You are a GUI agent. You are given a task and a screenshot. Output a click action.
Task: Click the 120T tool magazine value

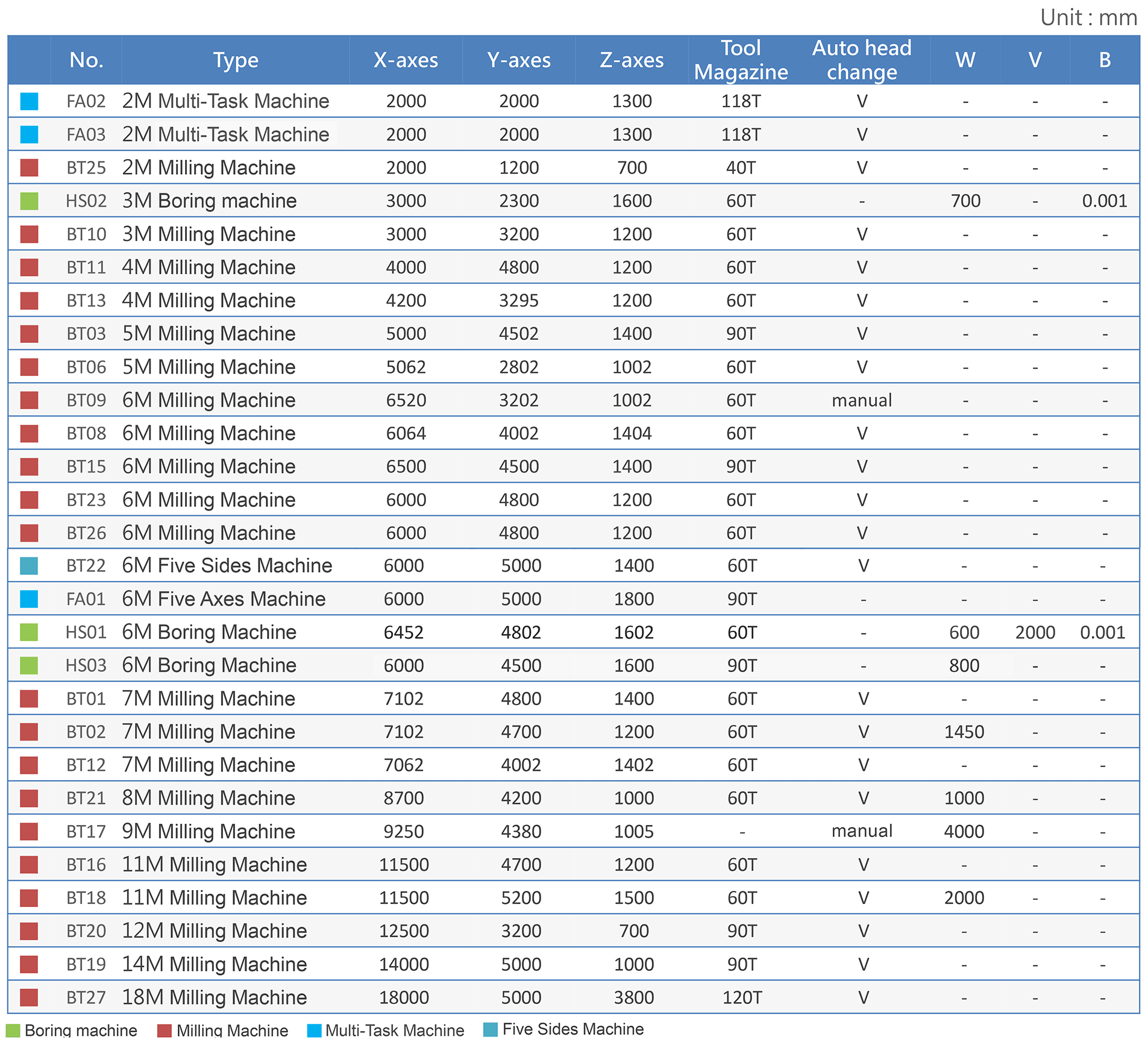click(x=742, y=997)
